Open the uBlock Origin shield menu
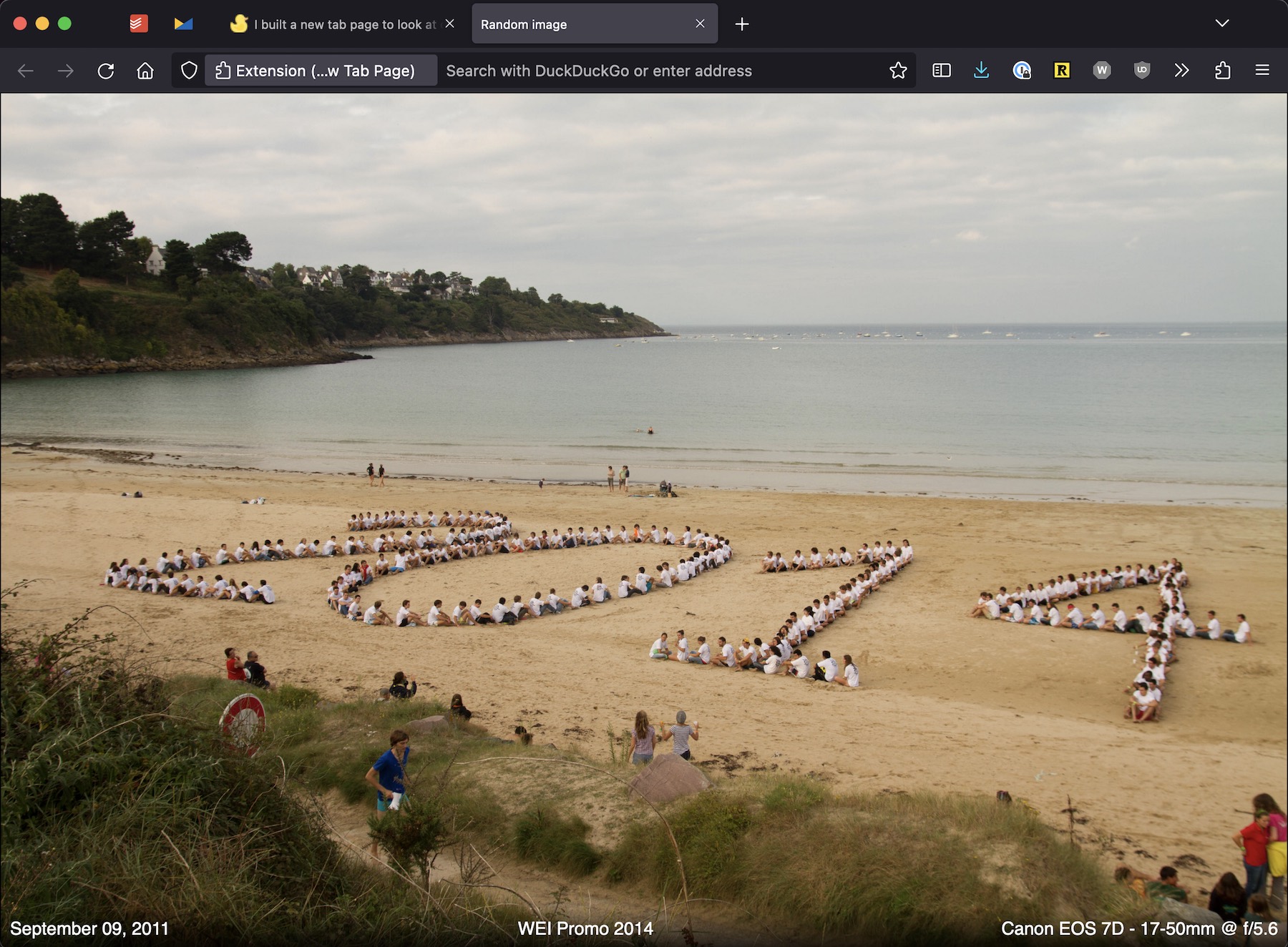This screenshot has height=947, width=1288. pyautogui.click(x=1142, y=71)
